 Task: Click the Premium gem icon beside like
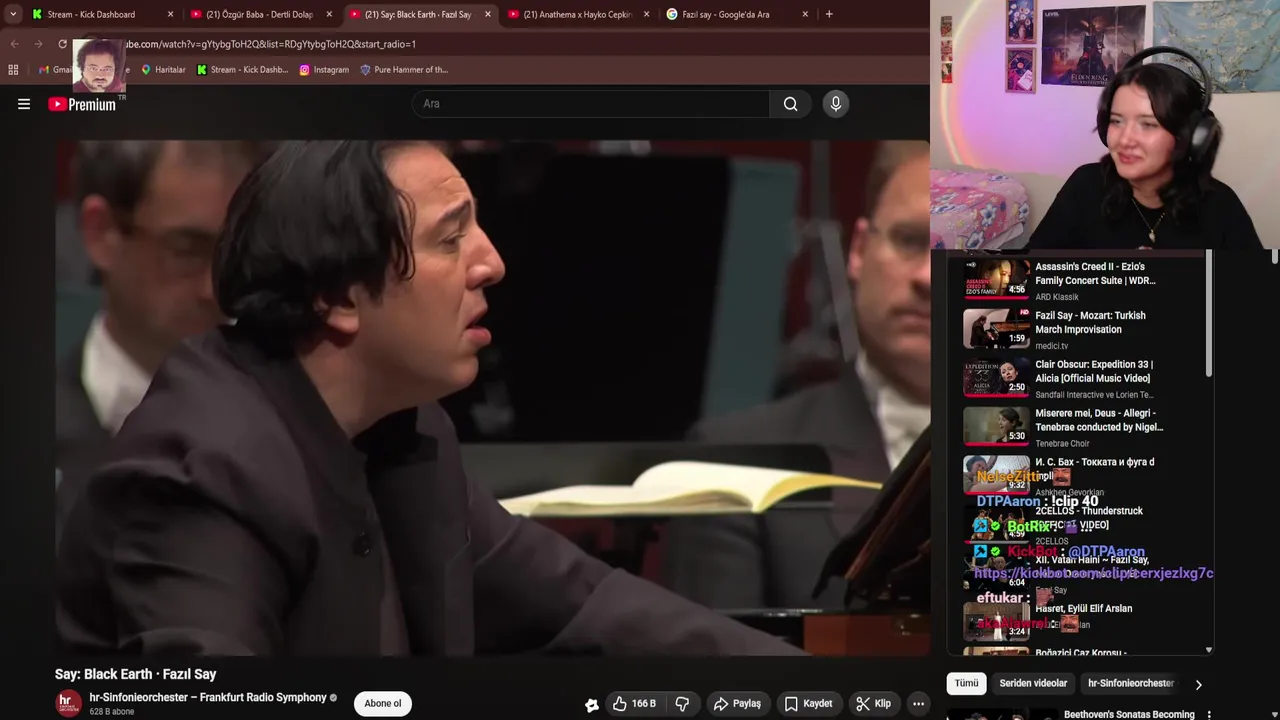(592, 705)
